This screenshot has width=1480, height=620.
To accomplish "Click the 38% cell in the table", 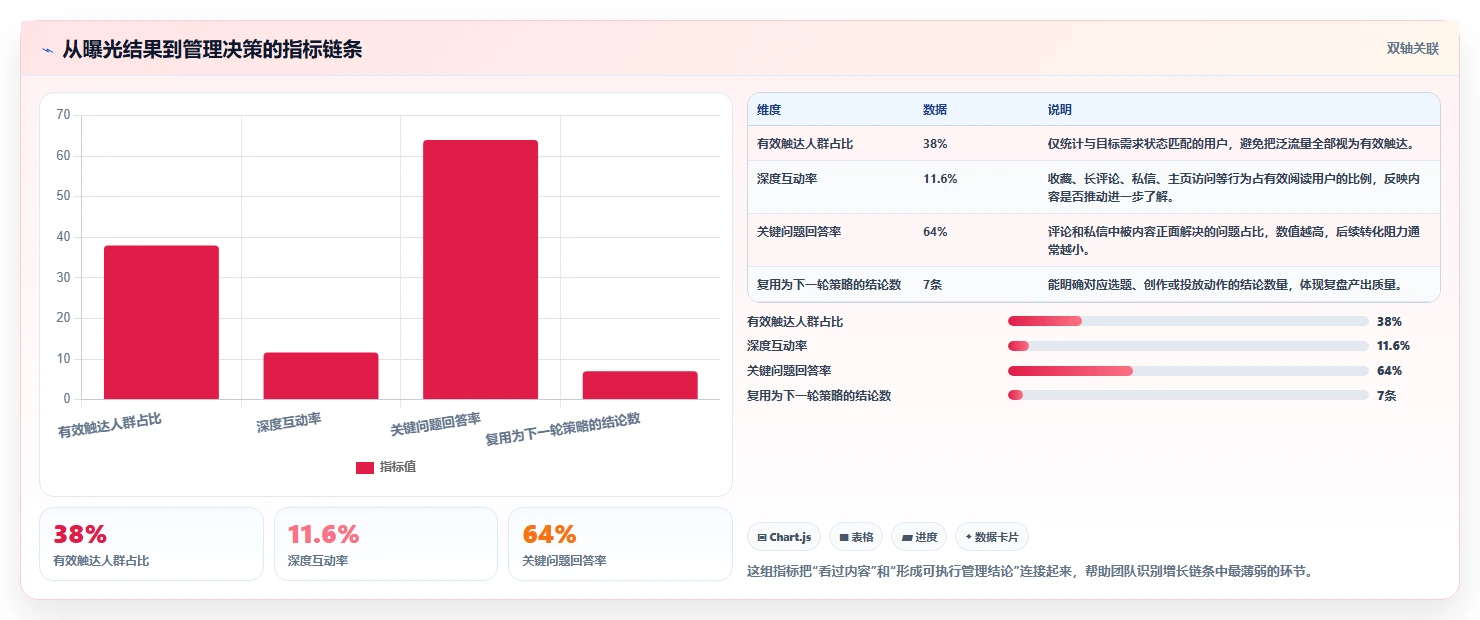I will click(x=935, y=144).
